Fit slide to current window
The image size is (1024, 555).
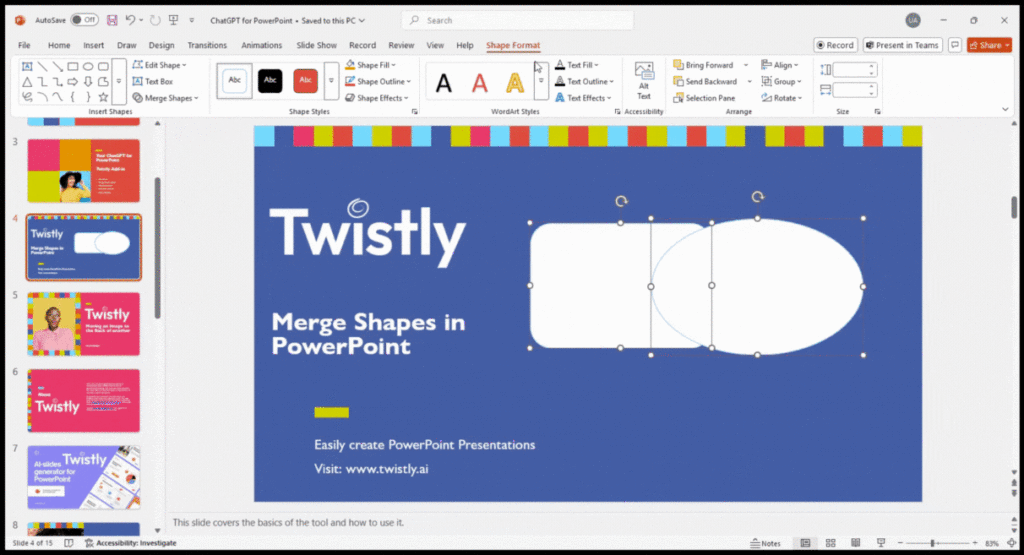click(1012, 543)
